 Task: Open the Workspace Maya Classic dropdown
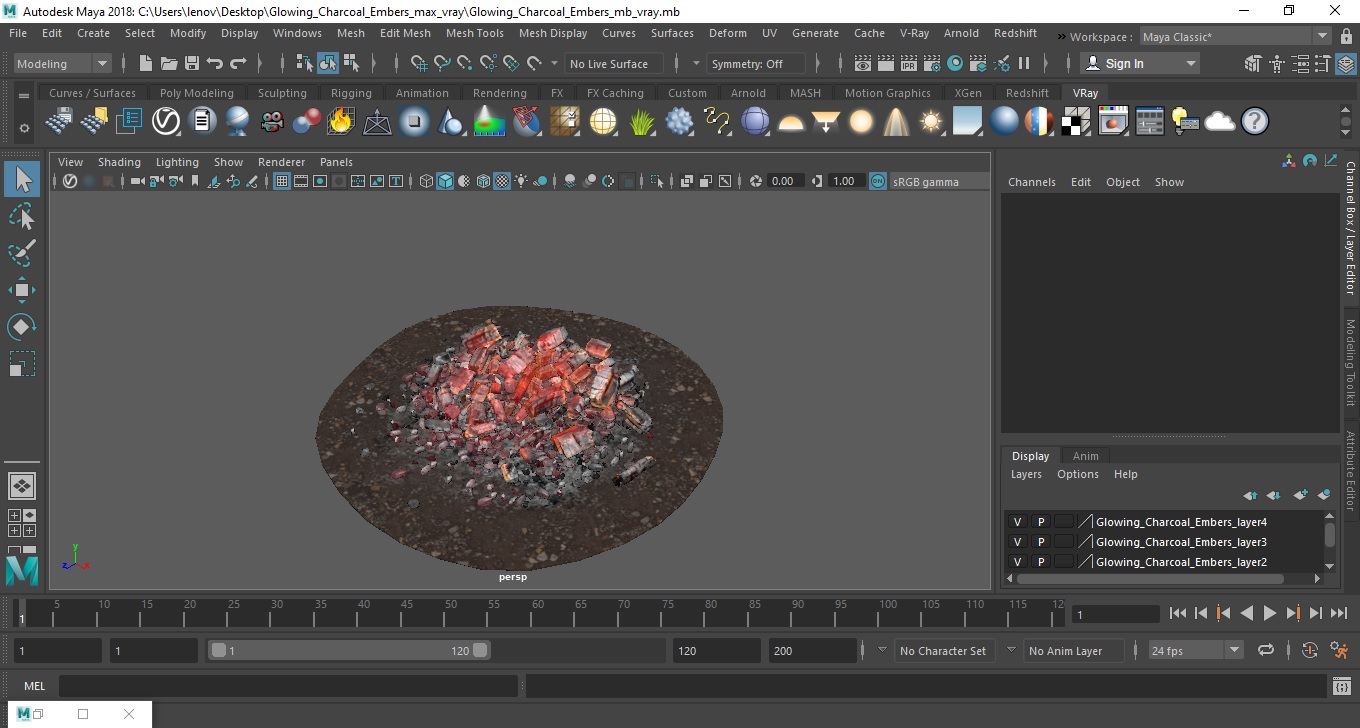click(1236, 37)
